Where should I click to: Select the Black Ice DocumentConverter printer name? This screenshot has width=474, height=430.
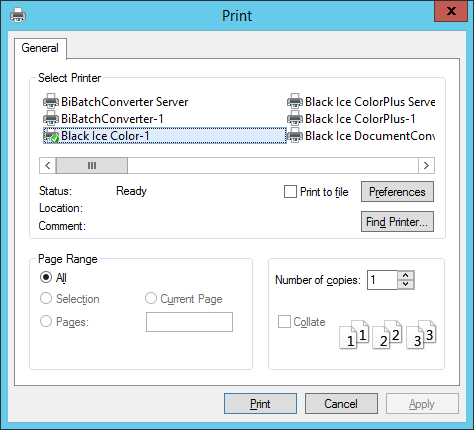click(x=370, y=136)
